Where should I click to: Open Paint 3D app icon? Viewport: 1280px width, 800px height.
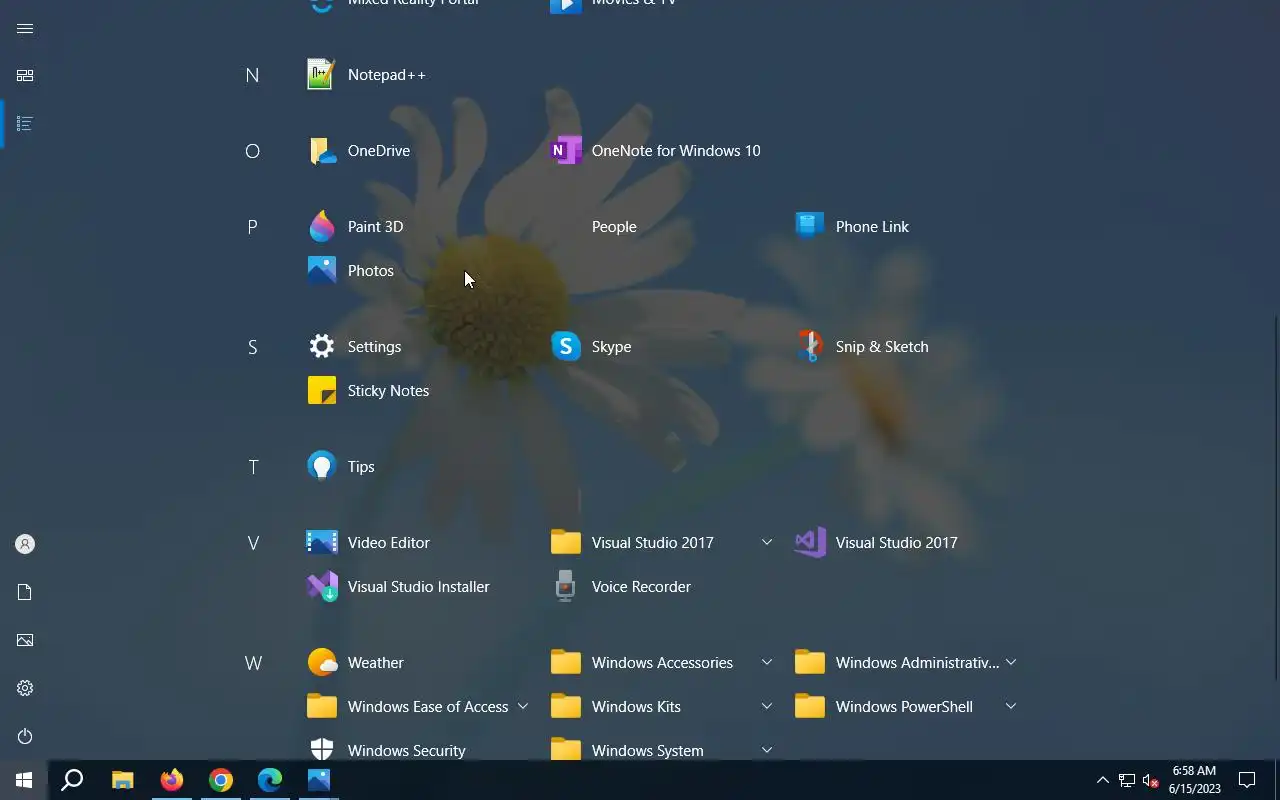[321, 227]
